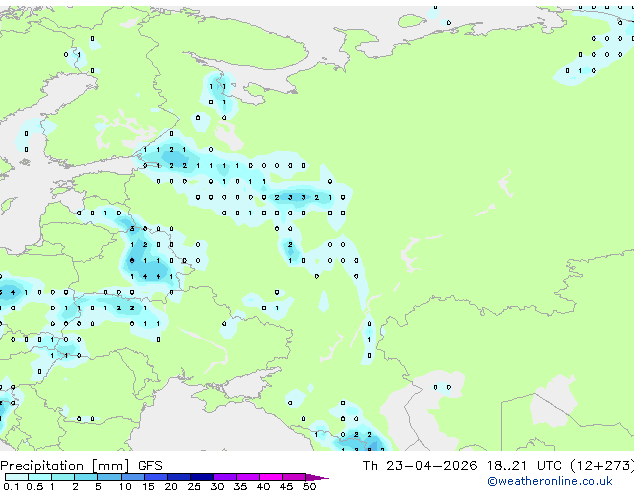Screen dimensions: 634x490
Task: Pick the 10–15 mm legend color swatch
Action: click(133, 477)
